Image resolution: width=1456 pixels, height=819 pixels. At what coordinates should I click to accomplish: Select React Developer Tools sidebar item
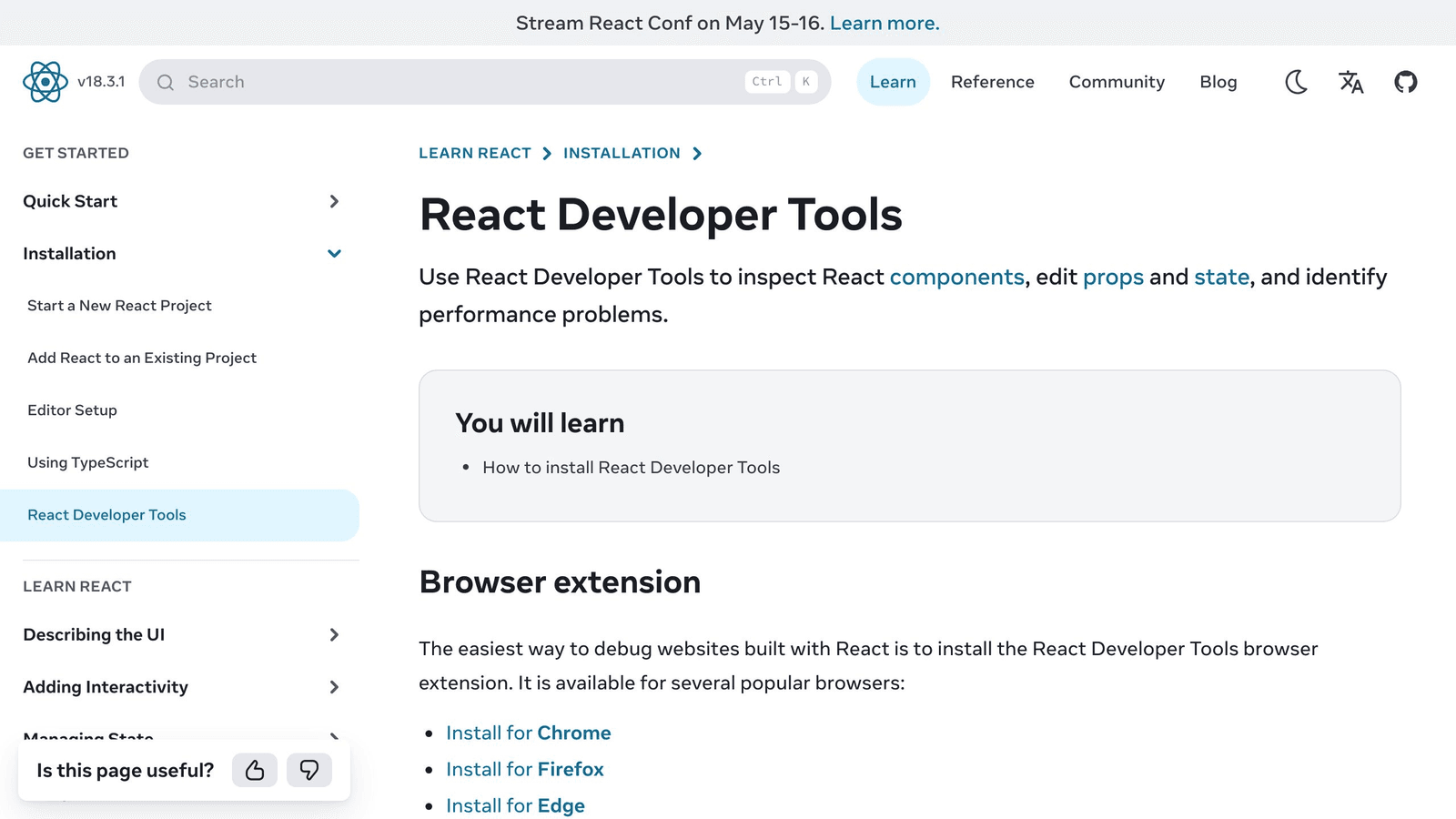click(x=179, y=515)
